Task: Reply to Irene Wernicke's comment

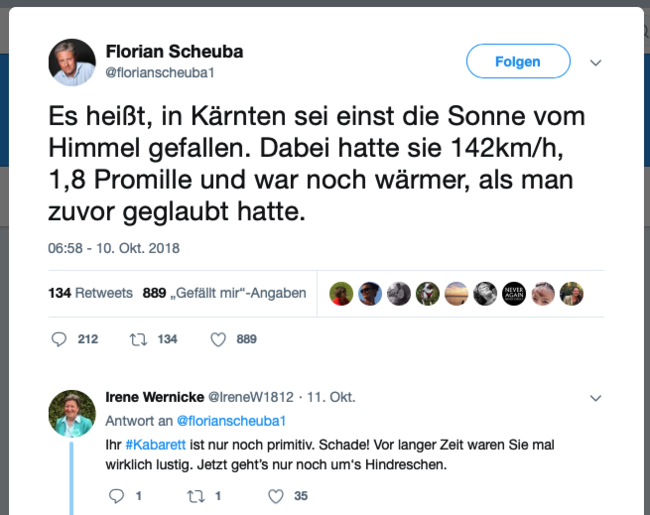Action: (x=115, y=495)
